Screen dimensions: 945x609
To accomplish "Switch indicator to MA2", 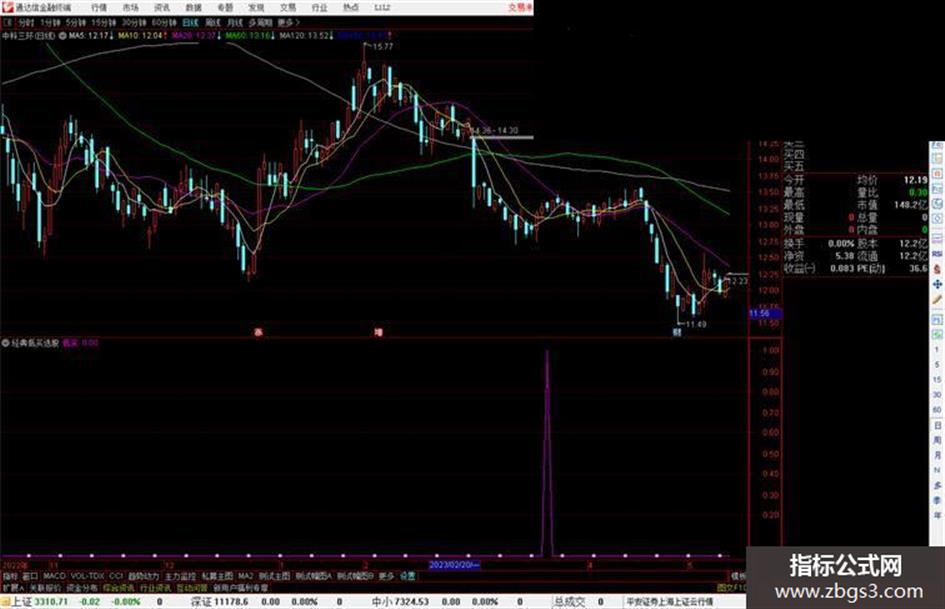I will [245, 576].
